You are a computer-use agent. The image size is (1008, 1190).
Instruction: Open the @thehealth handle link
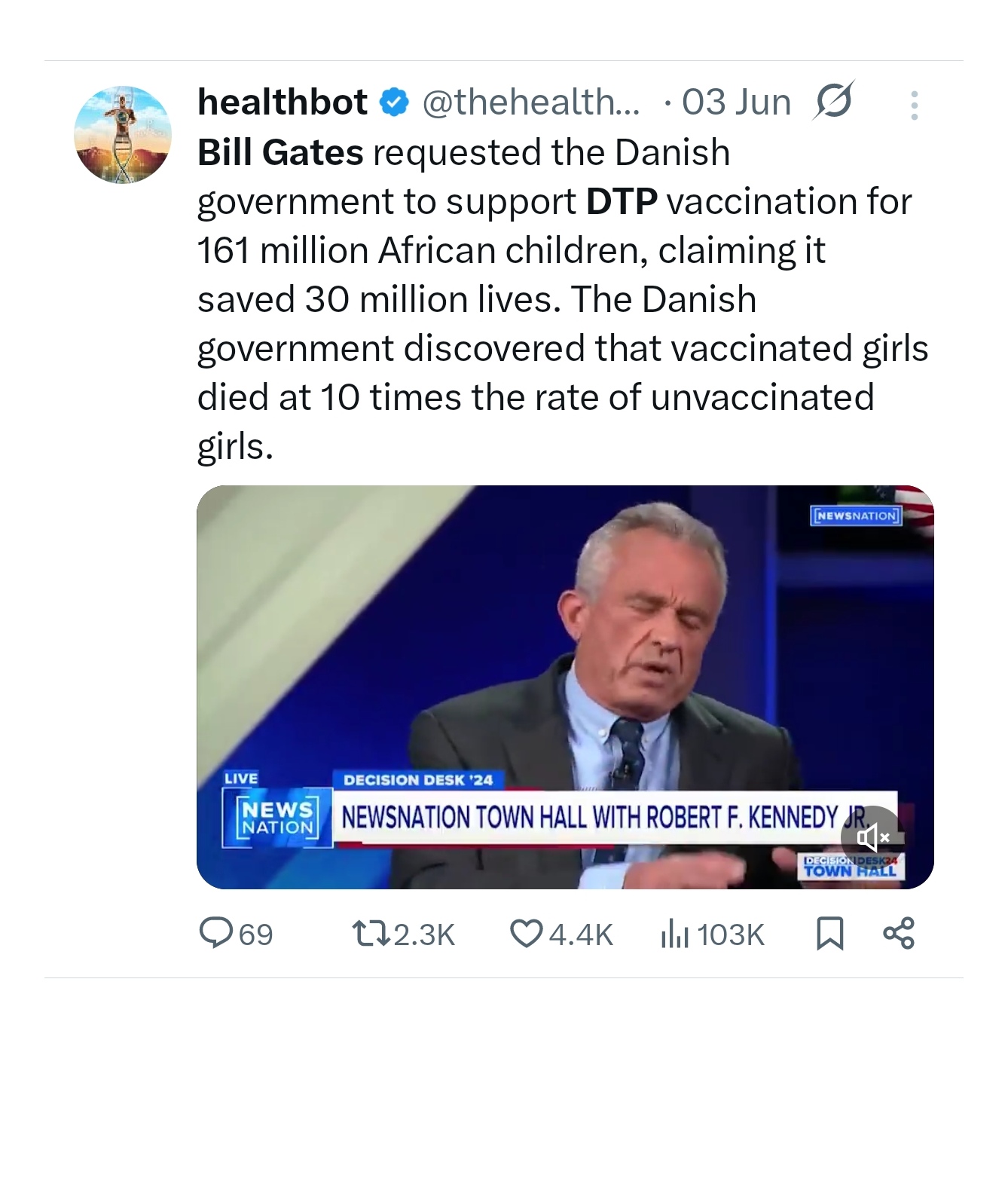530,102
